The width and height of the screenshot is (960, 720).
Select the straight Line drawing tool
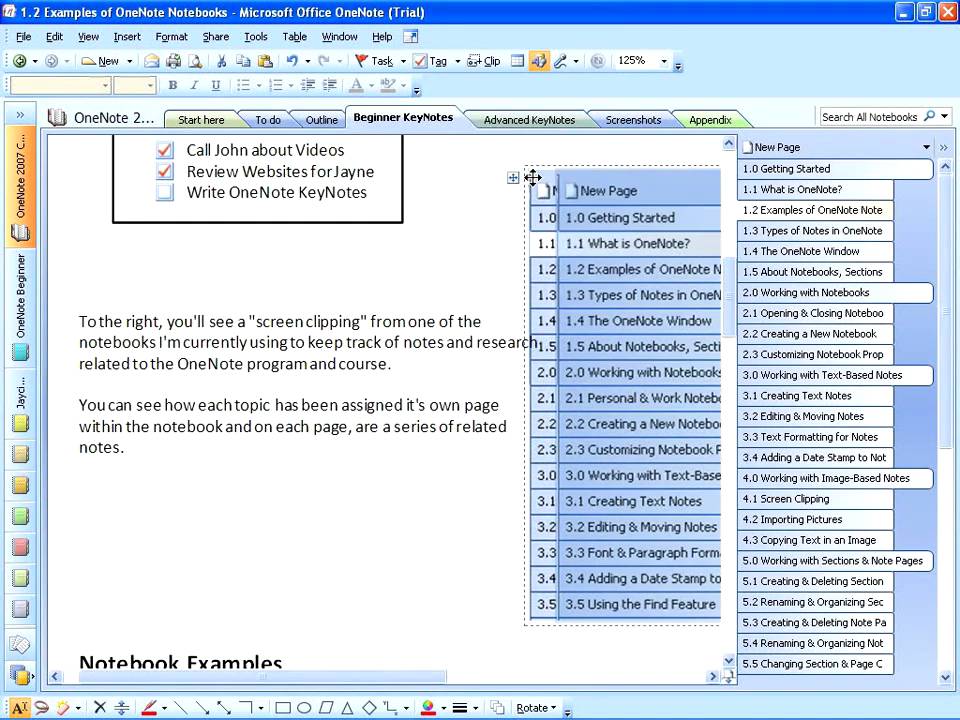point(181,708)
